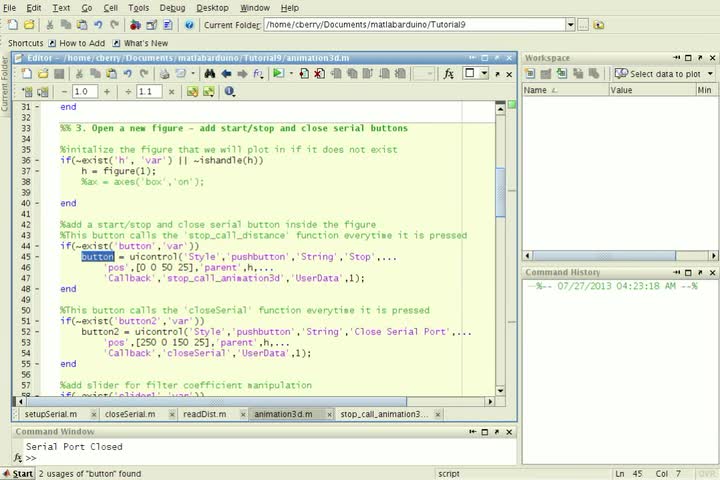Open the Debug menu
720x480 pixels.
pyautogui.click(x=173, y=8)
